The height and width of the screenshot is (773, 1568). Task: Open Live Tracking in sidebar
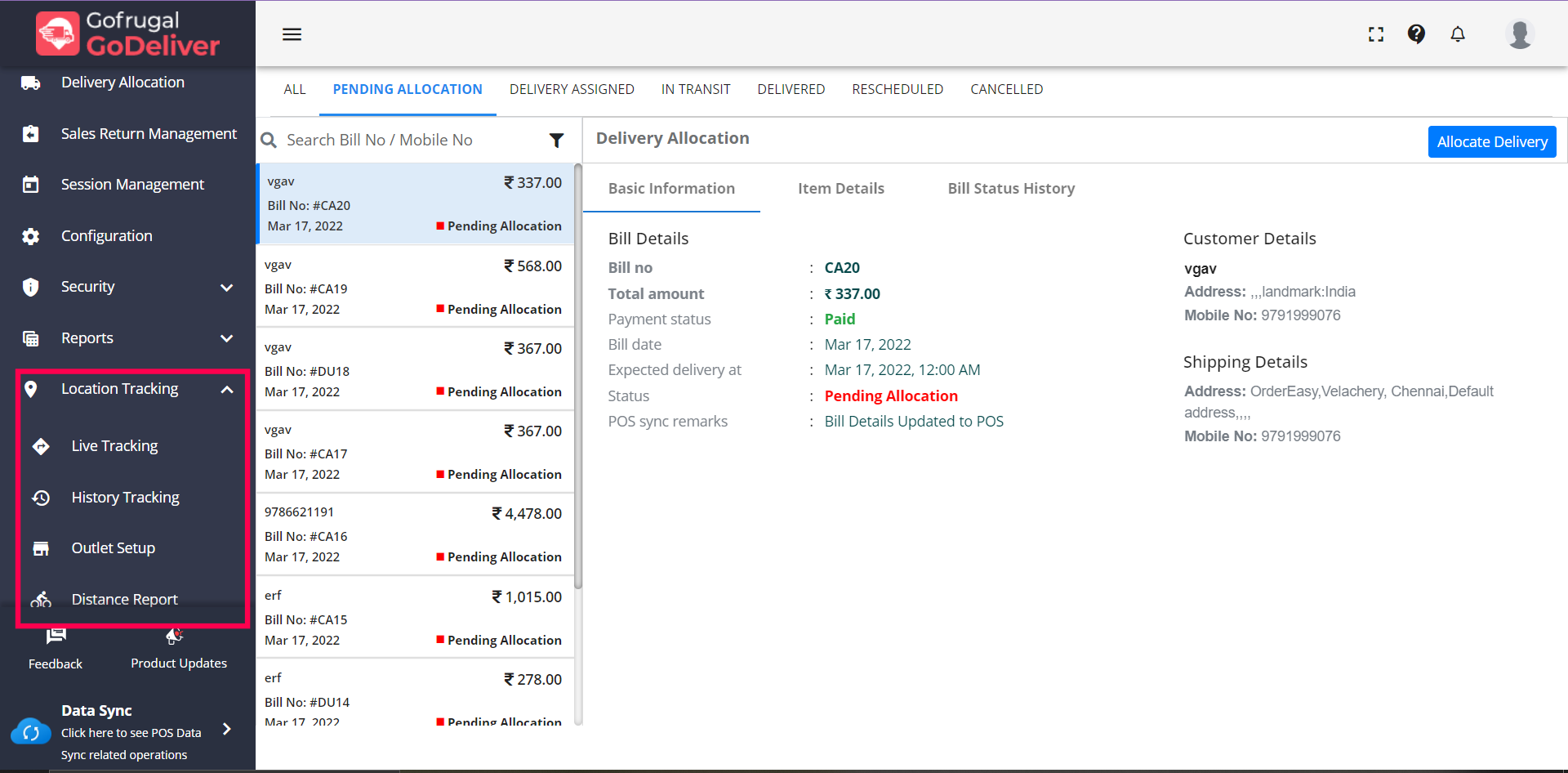114,446
